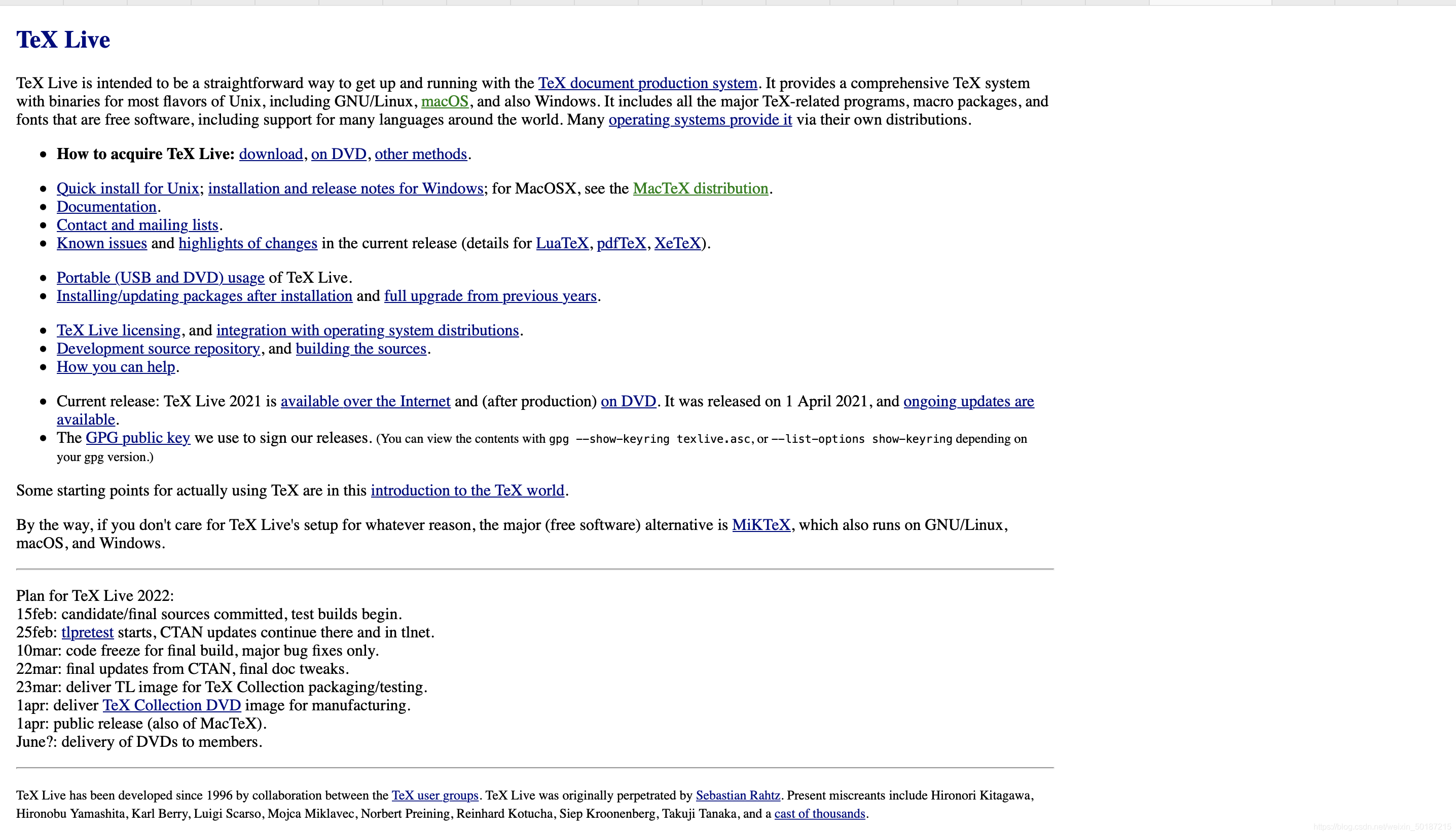Open the pdfTeX details link

click(x=622, y=243)
